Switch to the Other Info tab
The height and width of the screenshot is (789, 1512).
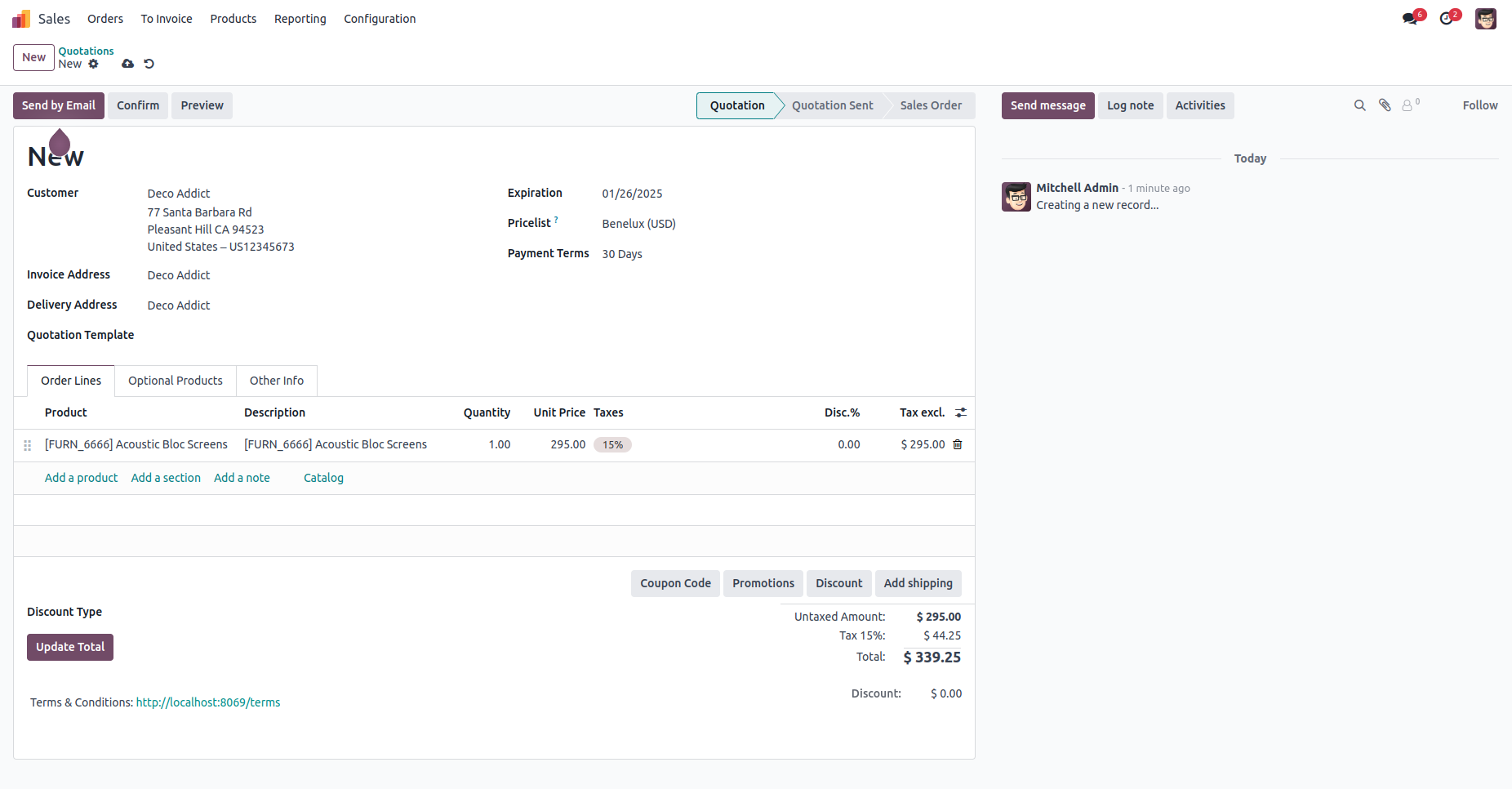tap(277, 381)
